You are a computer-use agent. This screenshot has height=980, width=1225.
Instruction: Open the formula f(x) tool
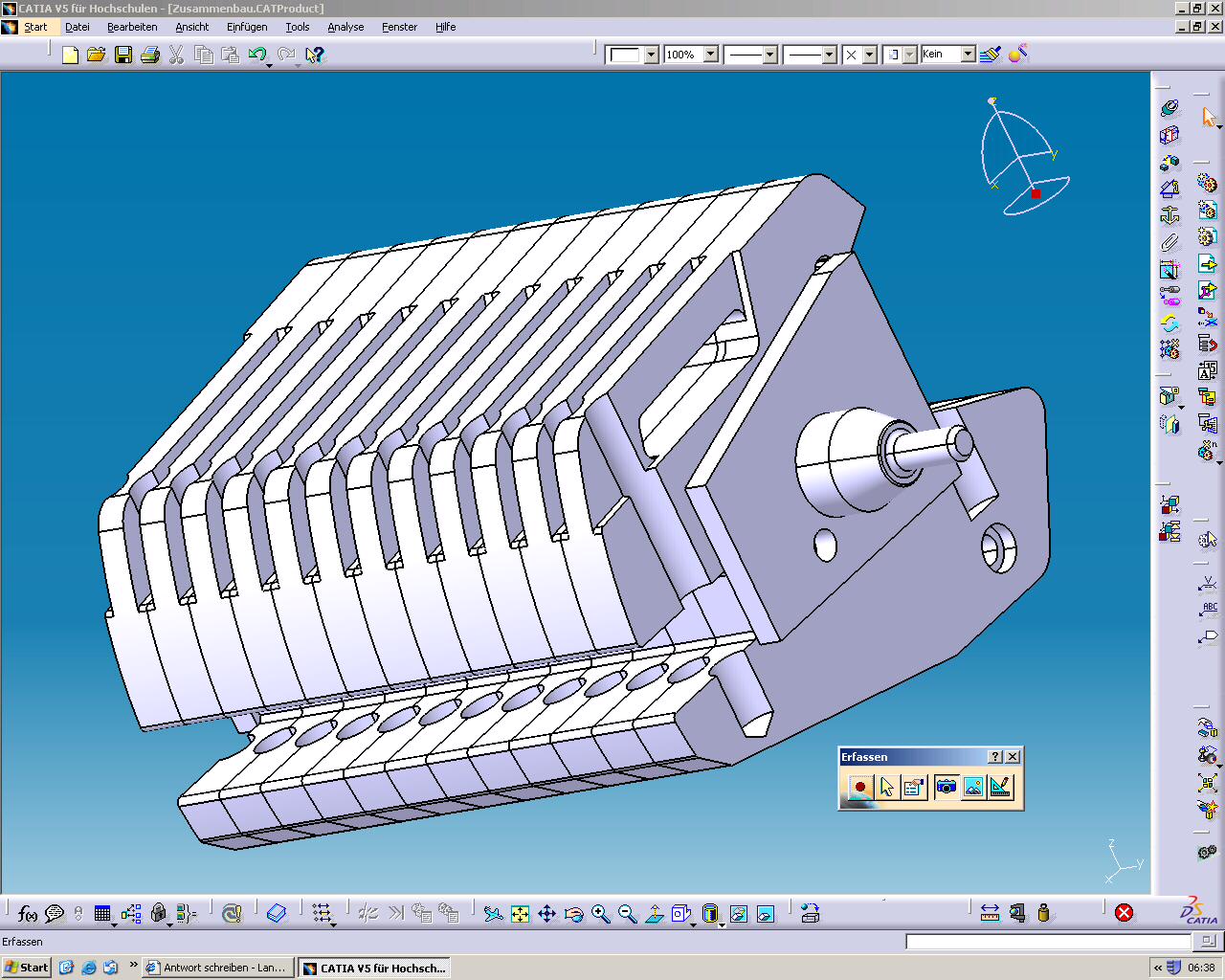pos(27,914)
